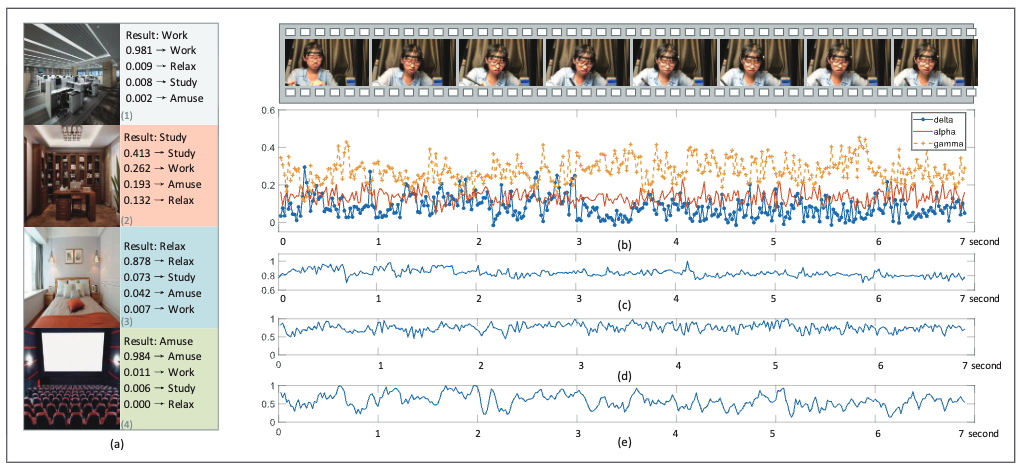Select the '0.132 → Relax' line

[161, 200]
